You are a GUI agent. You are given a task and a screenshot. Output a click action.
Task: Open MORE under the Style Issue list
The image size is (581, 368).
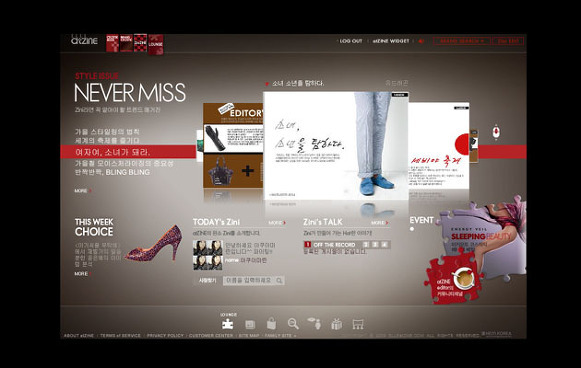(83, 190)
